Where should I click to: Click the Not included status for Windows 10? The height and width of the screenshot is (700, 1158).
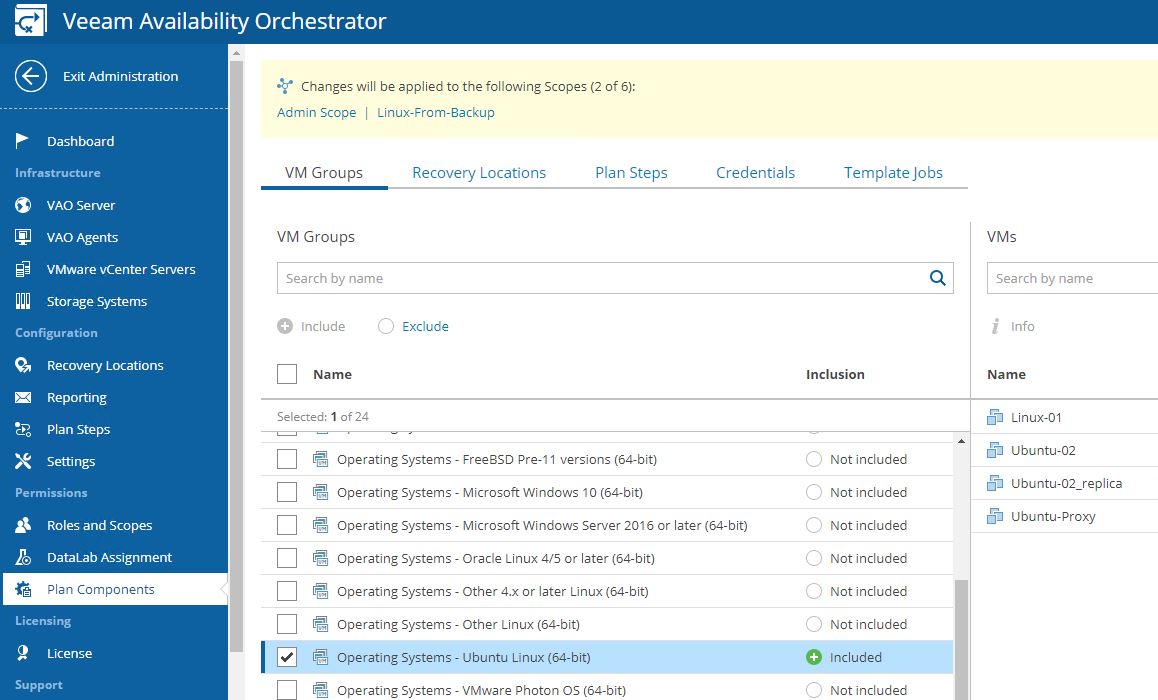(856, 492)
